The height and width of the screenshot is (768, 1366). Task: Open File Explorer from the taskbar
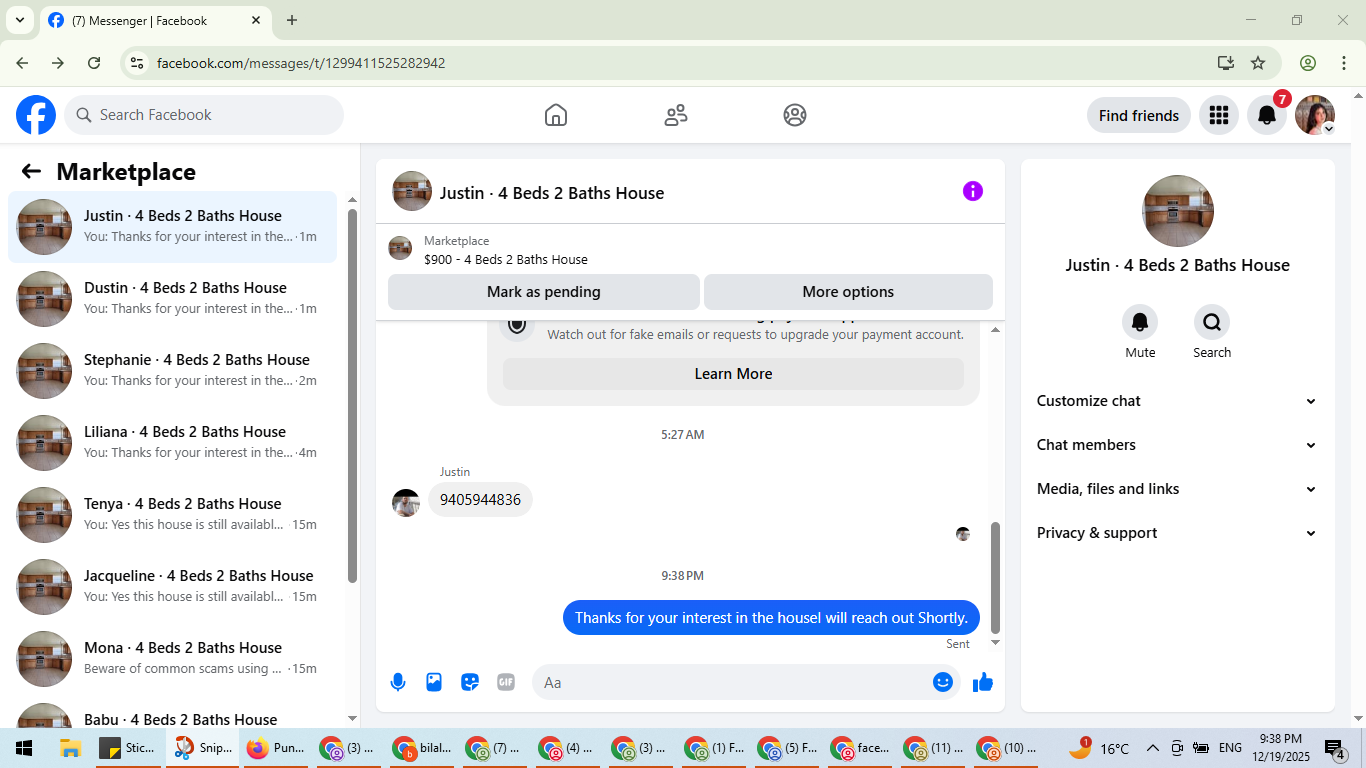point(70,748)
